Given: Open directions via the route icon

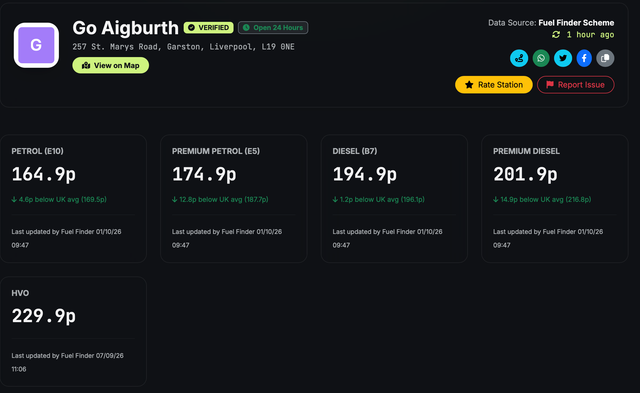Looking at the screenshot, I should click(x=519, y=58).
